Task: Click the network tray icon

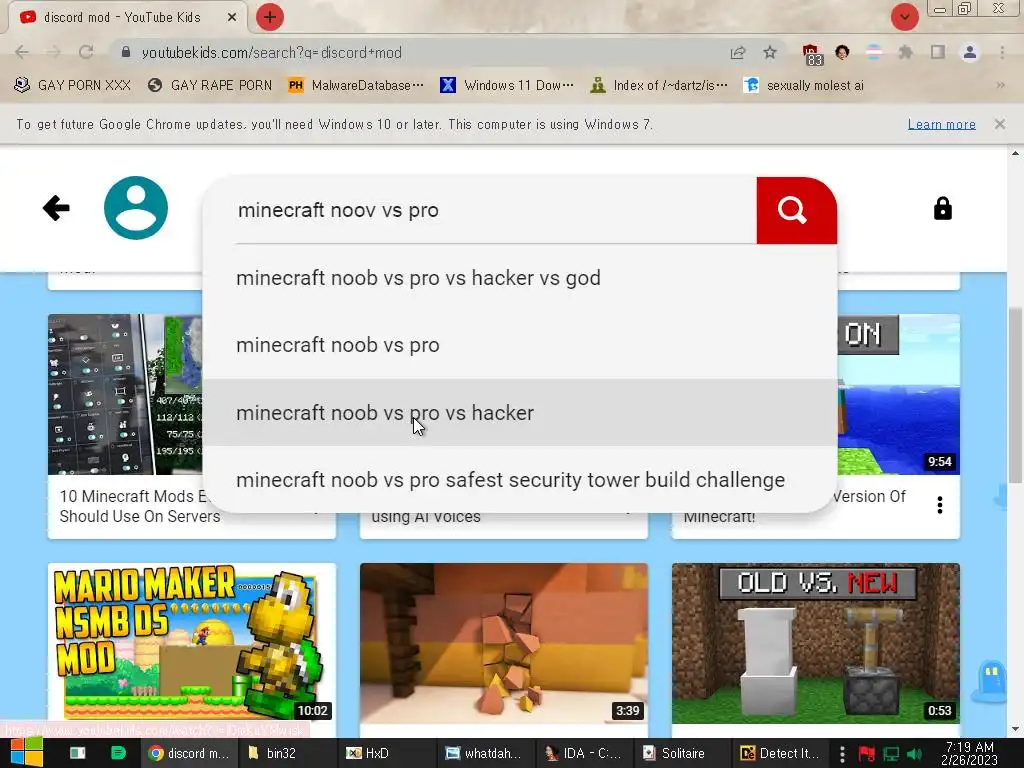Action: 891,754
